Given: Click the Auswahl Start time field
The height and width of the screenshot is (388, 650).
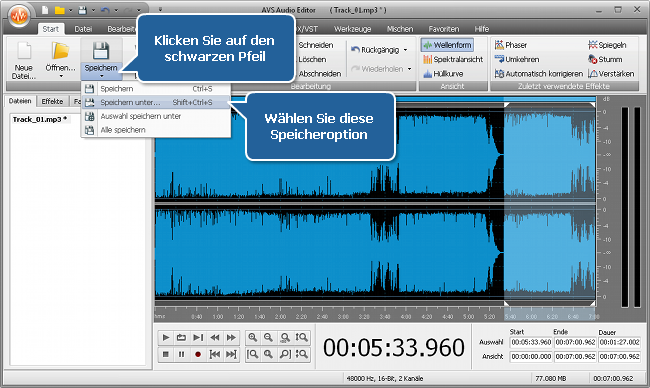Looking at the screenshot, I should 531,342.
